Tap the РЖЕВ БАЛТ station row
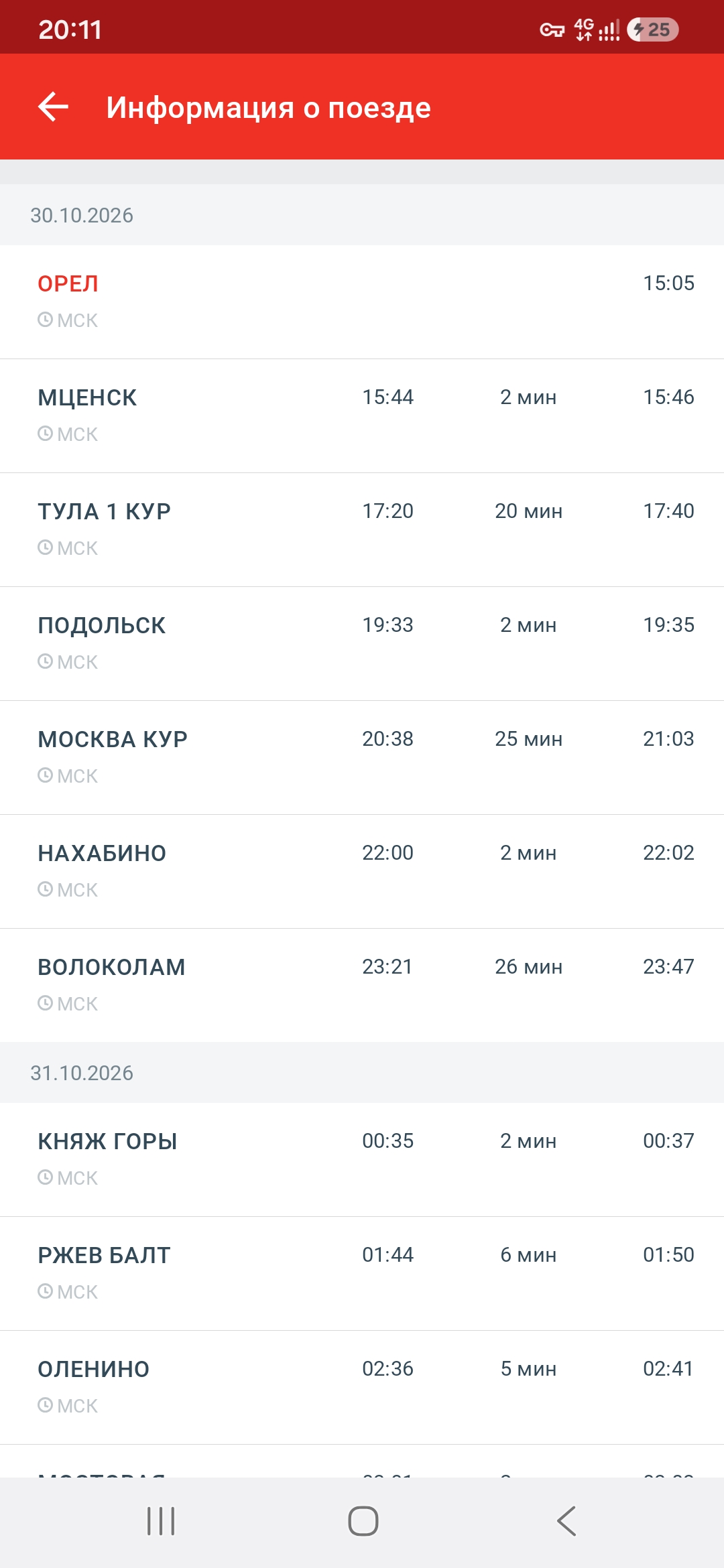The height and width of the screenshot is (1568, 724). (362, 1274)
